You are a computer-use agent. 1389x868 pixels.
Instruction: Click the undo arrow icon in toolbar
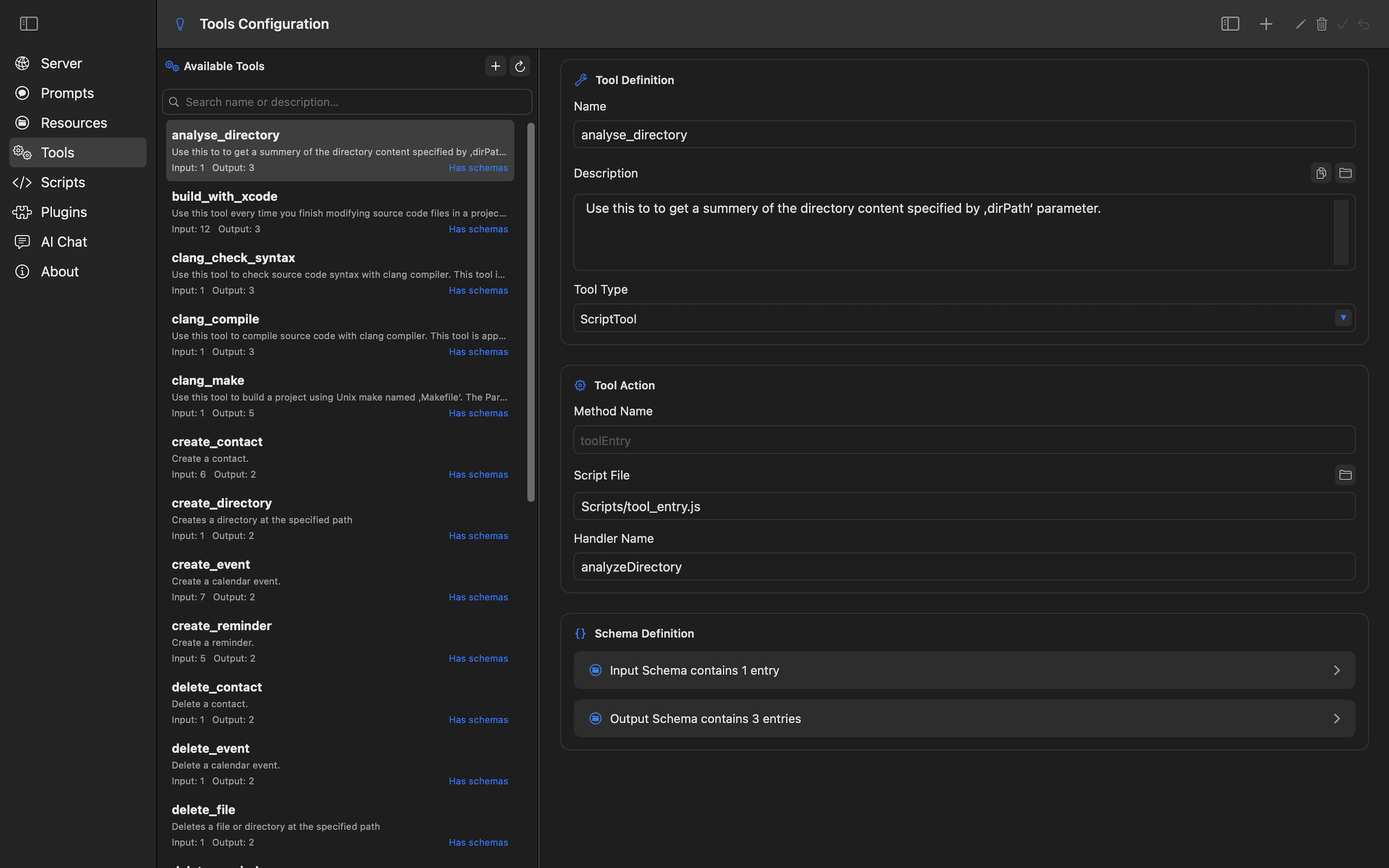[x=1363, y=24]
